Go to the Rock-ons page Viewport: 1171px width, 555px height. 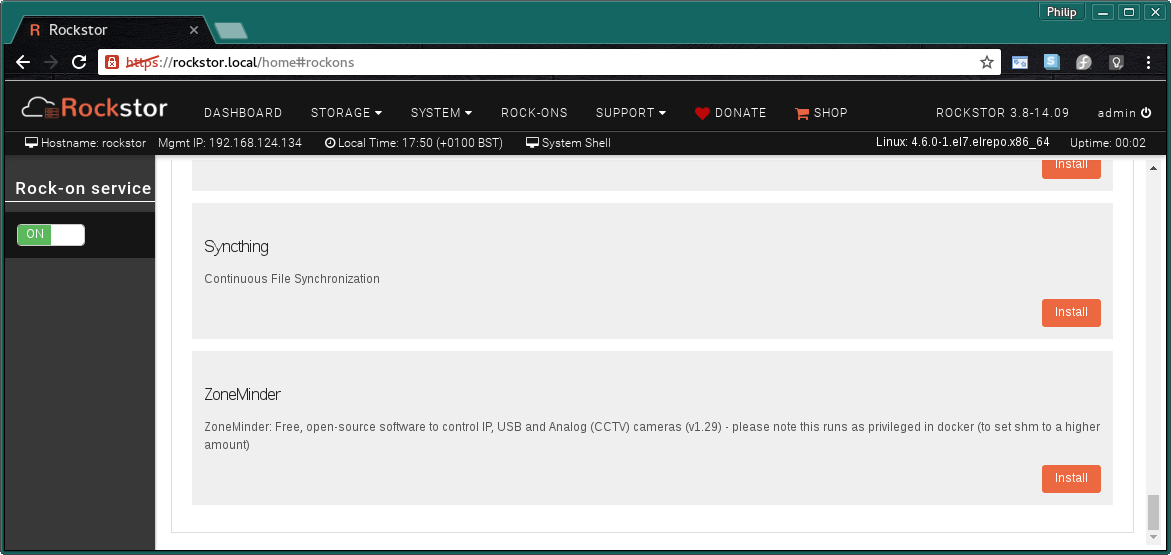point(534,113)
